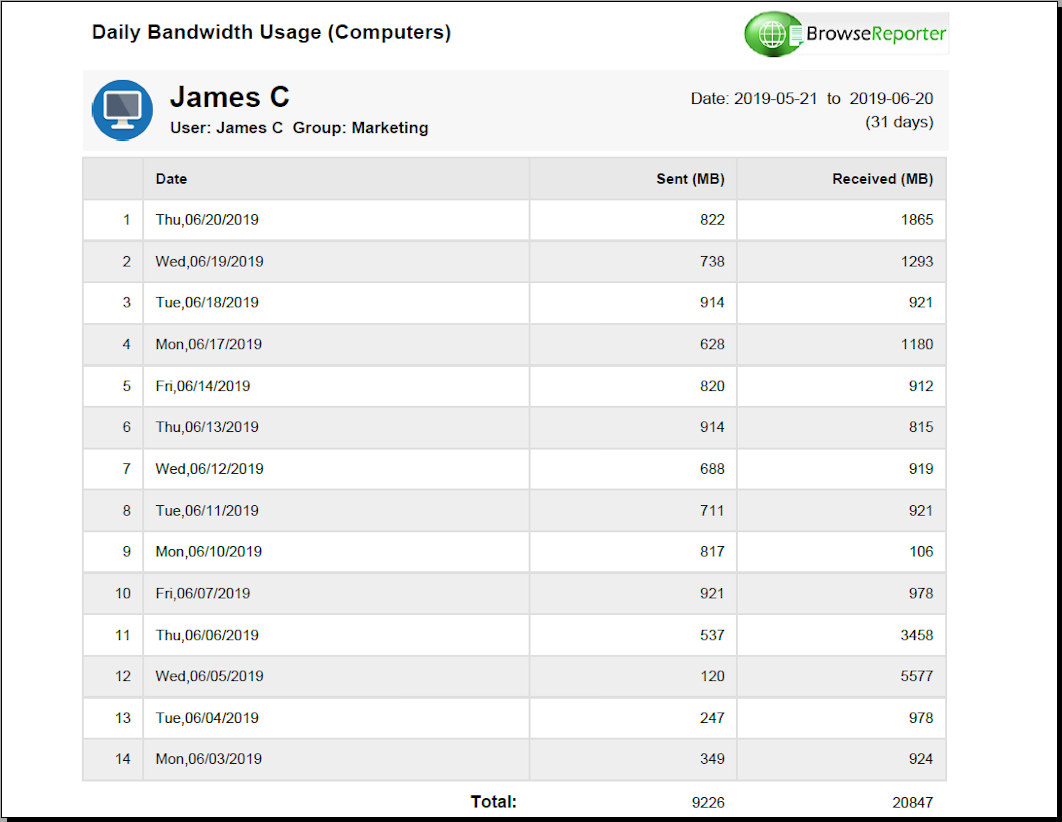Click the report start date 2019-05-21

click(775, 99)
